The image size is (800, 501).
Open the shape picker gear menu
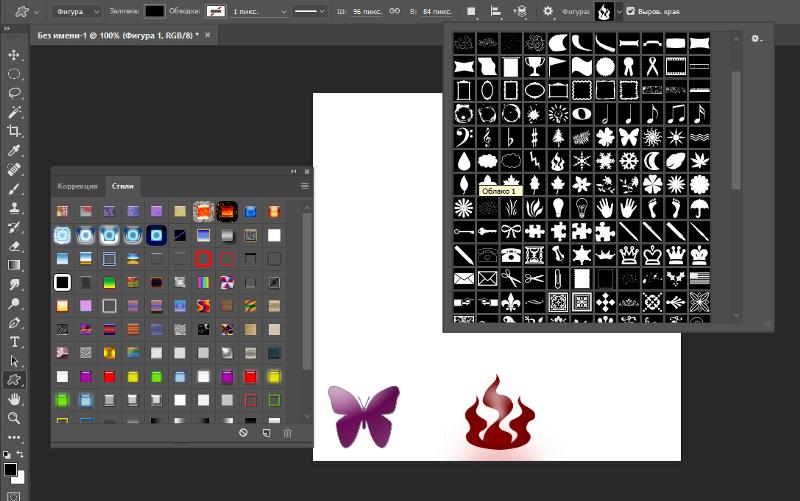pyautogui.click(x=756, y=39)
